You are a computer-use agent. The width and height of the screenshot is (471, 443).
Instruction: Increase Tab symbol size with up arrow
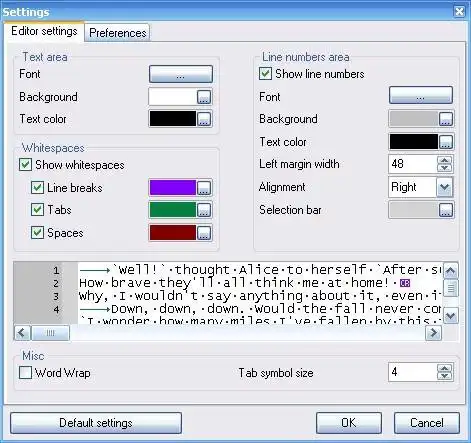444,368
